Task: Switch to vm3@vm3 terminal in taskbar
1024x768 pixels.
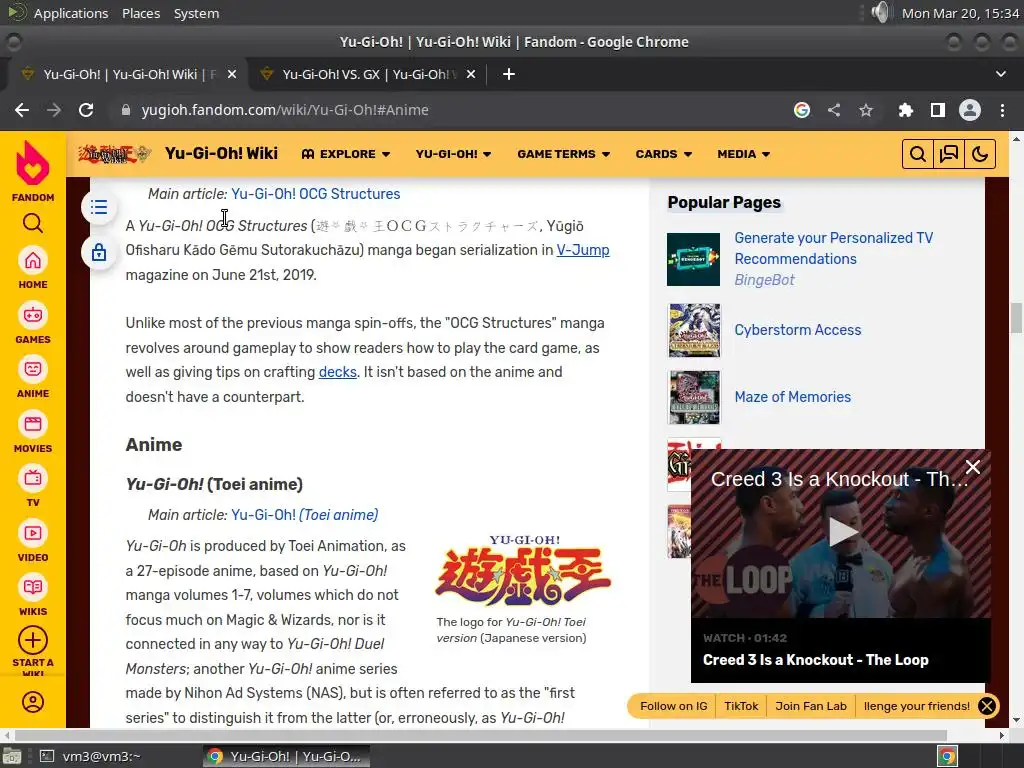Action: pos(91,756)
